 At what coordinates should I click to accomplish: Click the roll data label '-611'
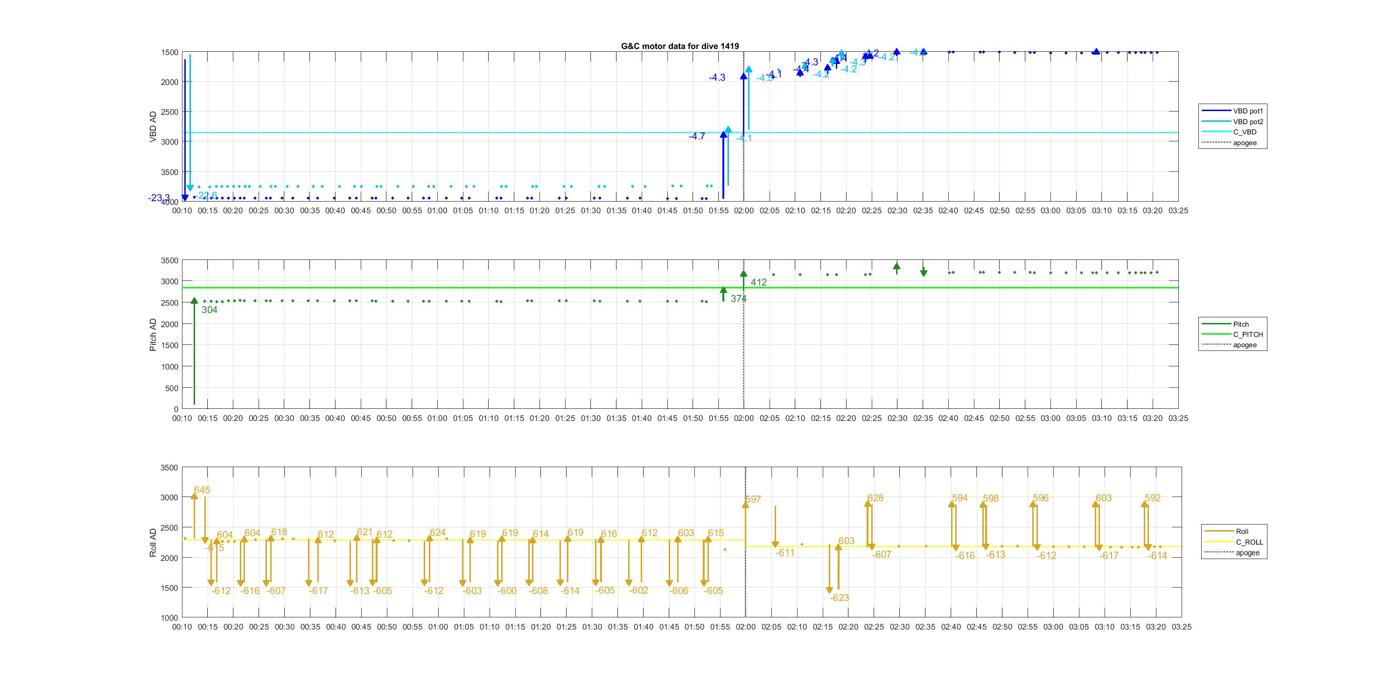click(x=785, y=553)
